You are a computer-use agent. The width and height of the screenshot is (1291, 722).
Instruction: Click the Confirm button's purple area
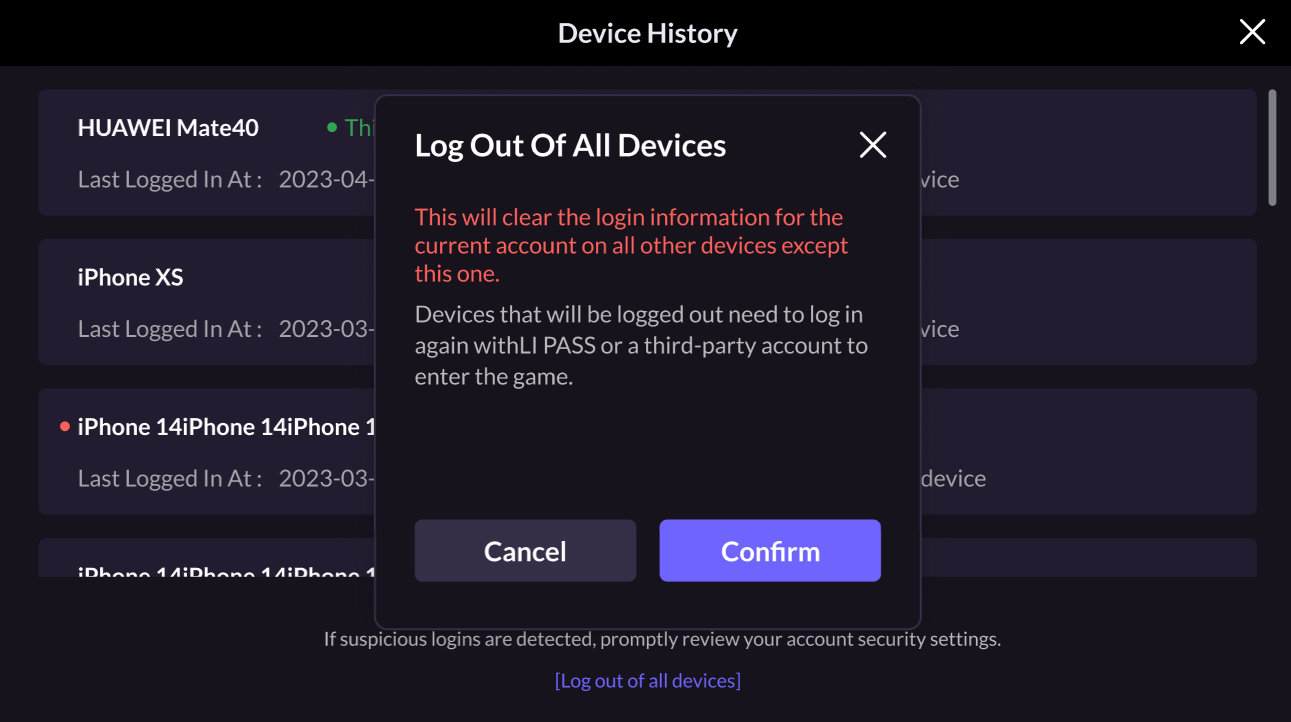tap(769, 550)
